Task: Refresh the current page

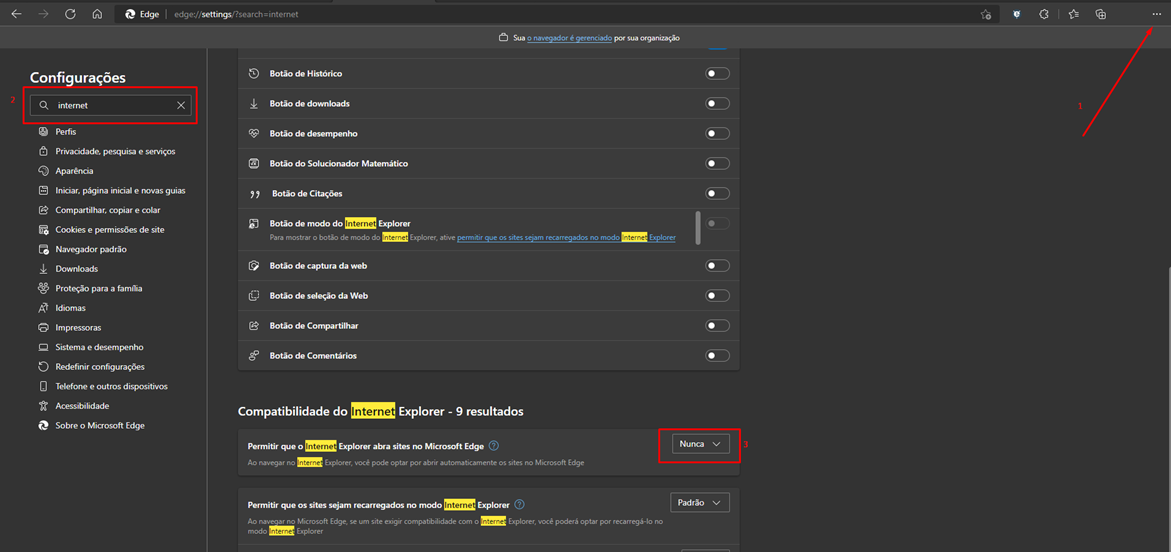Action: tap(70, 14)
